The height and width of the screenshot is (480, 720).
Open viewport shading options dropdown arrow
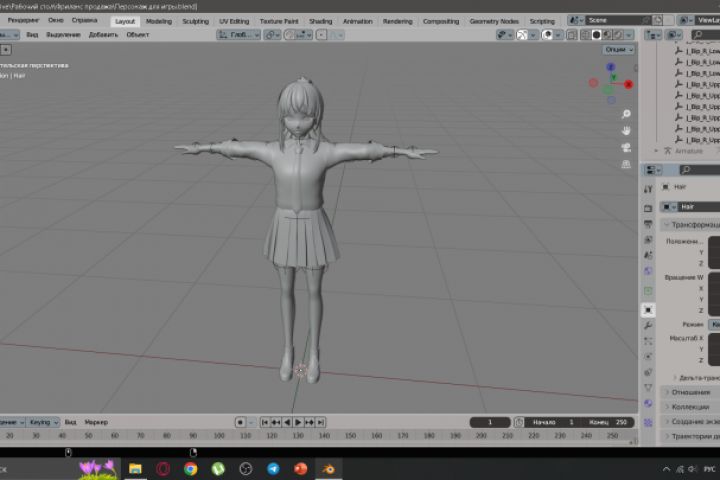629,35
